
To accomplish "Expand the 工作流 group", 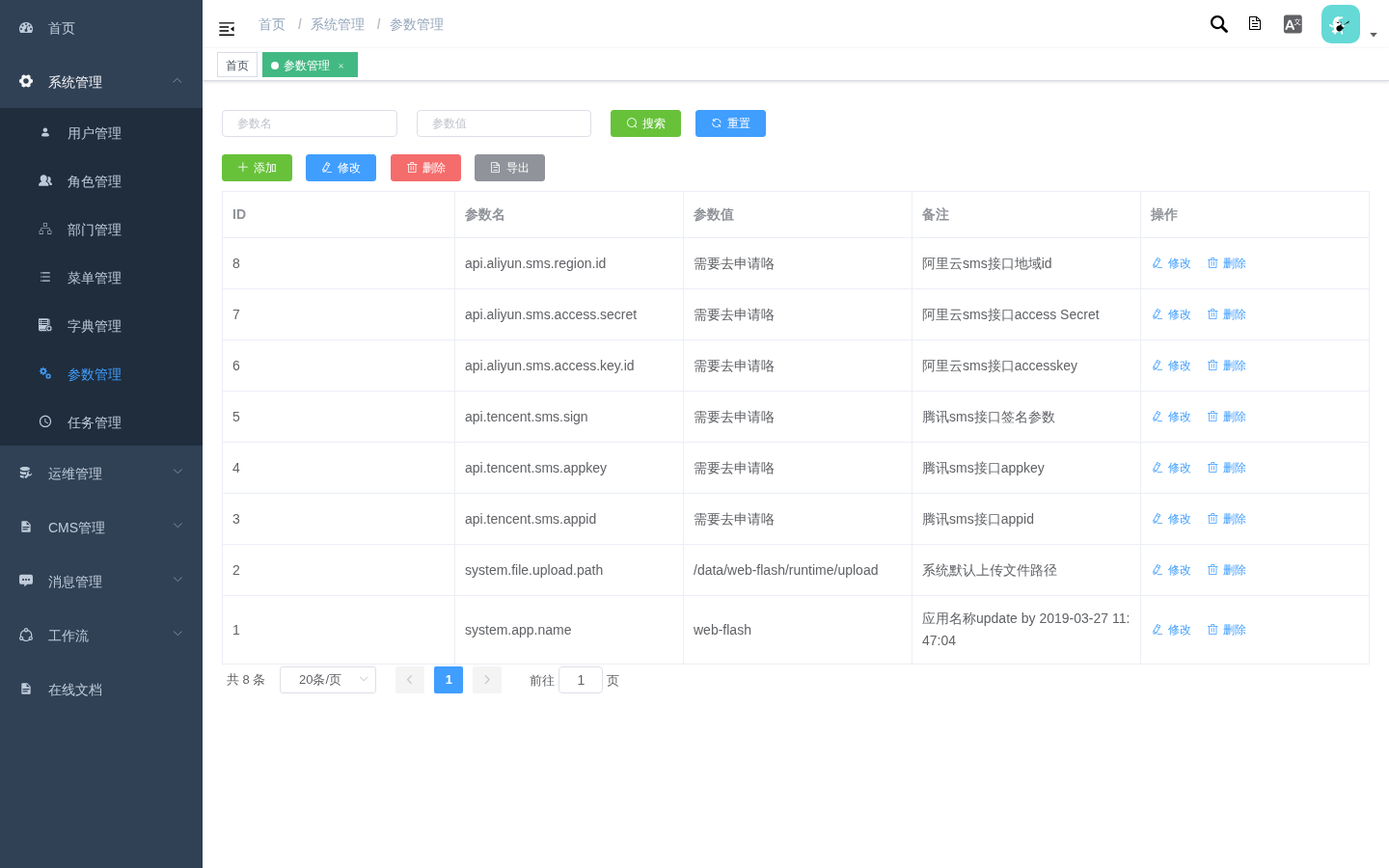I will [101, 636].
